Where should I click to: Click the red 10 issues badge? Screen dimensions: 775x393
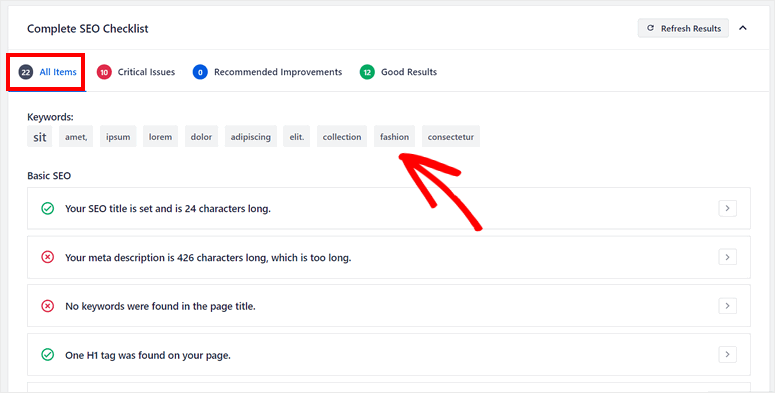pyautogui.click(x=104, y=72)
